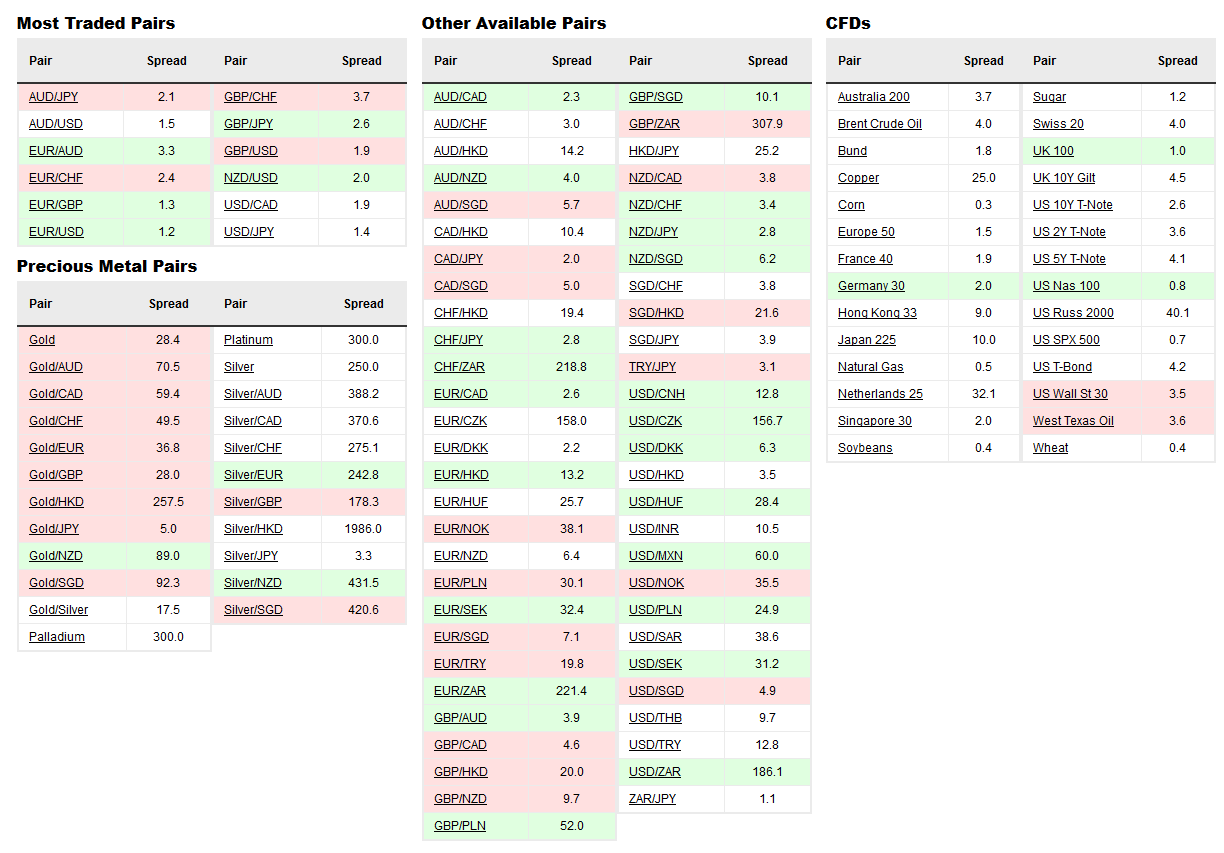1224x853 pixels.
Task: Open the USD/SGD pair link
Action: [x=656, y=691]
